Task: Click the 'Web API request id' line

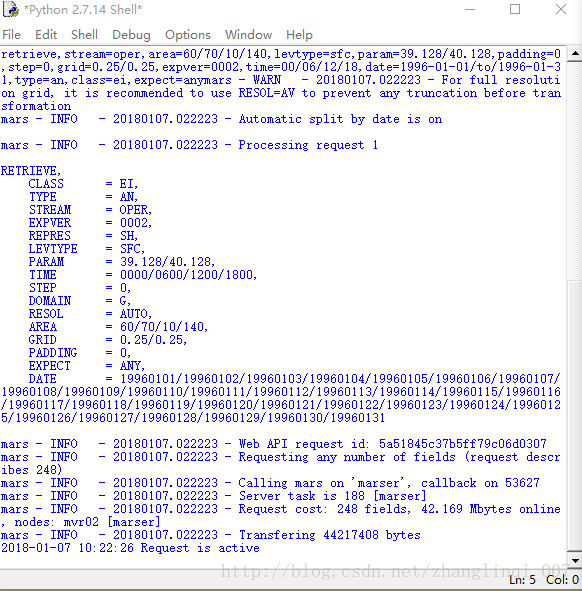Action: 274,444
